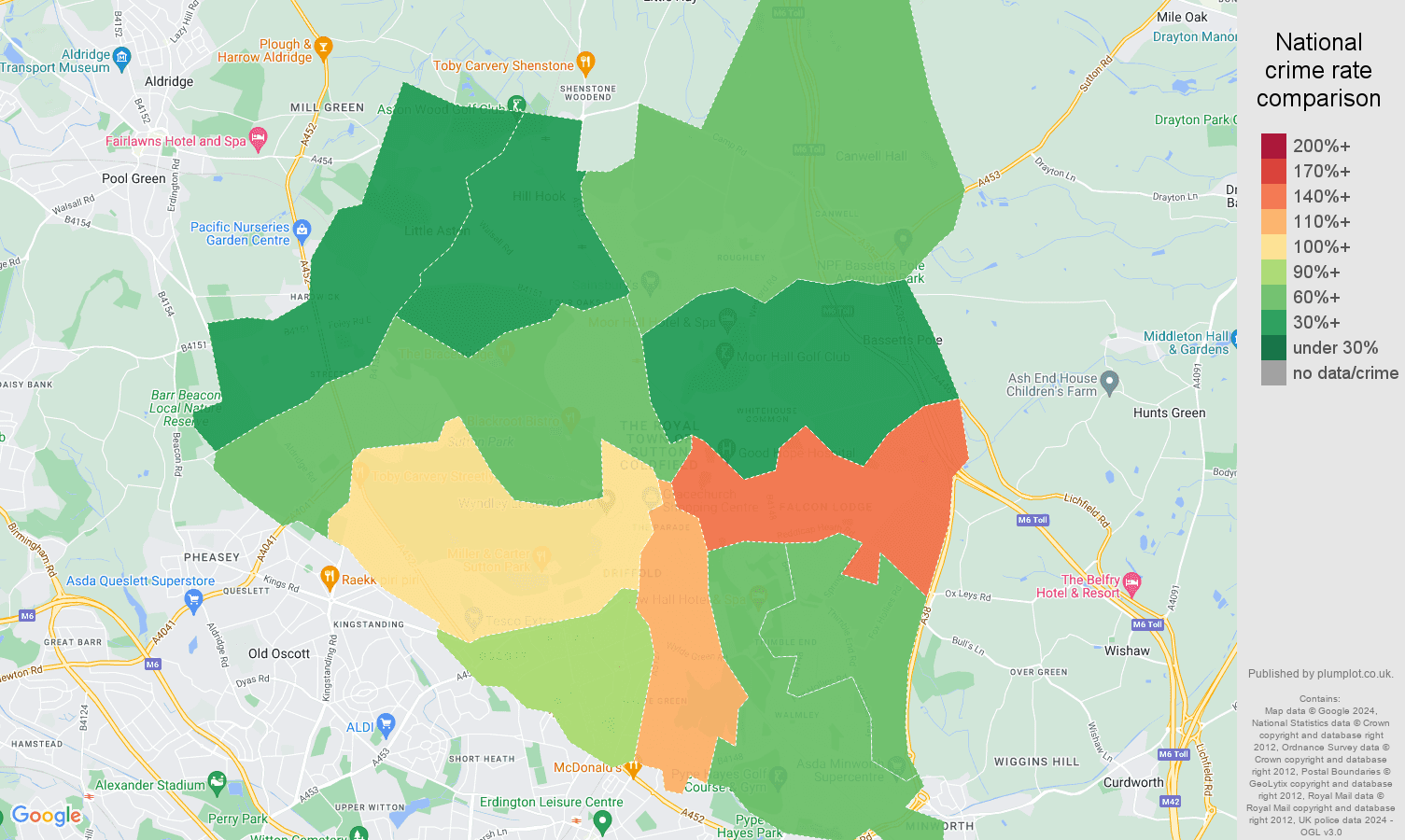Click the Kingstanding label

[369, 624]
